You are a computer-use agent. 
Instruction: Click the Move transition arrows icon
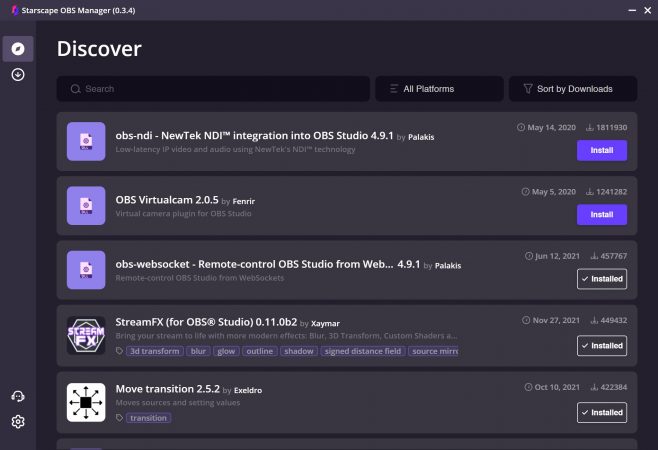(87, 402)
